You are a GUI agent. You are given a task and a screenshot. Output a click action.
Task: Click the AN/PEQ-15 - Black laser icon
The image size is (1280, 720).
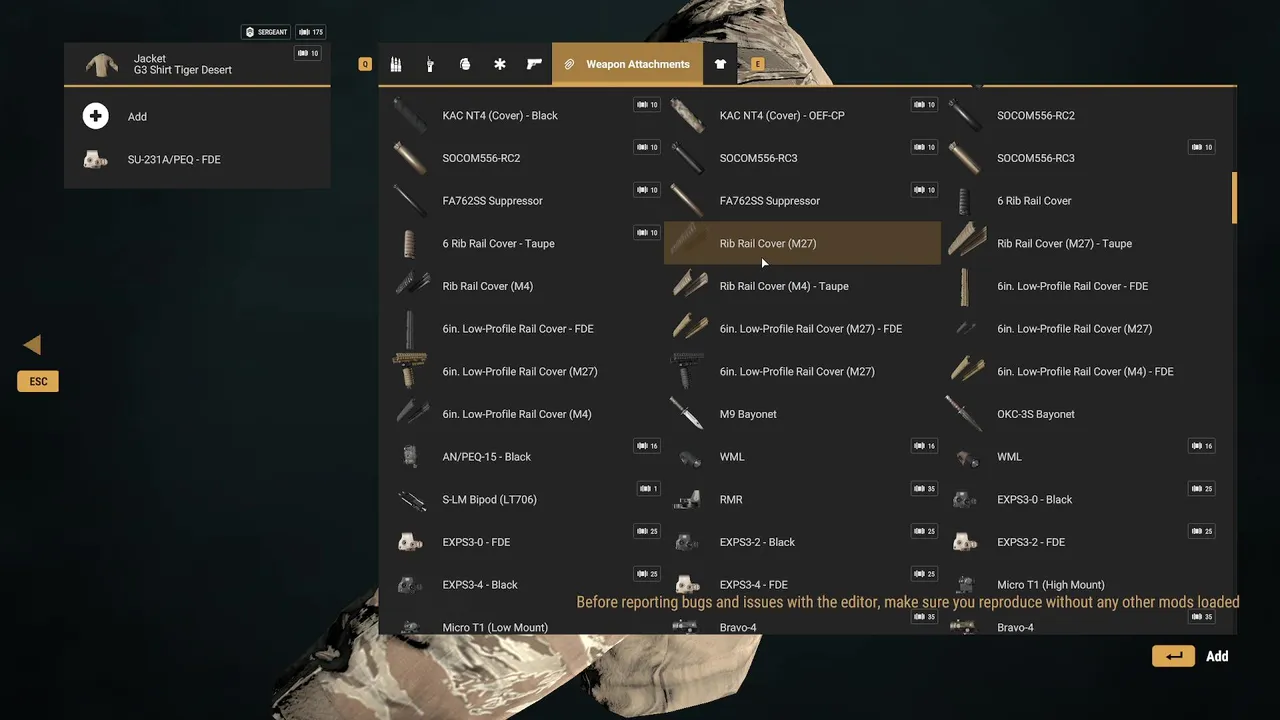[x=411, y=457]
